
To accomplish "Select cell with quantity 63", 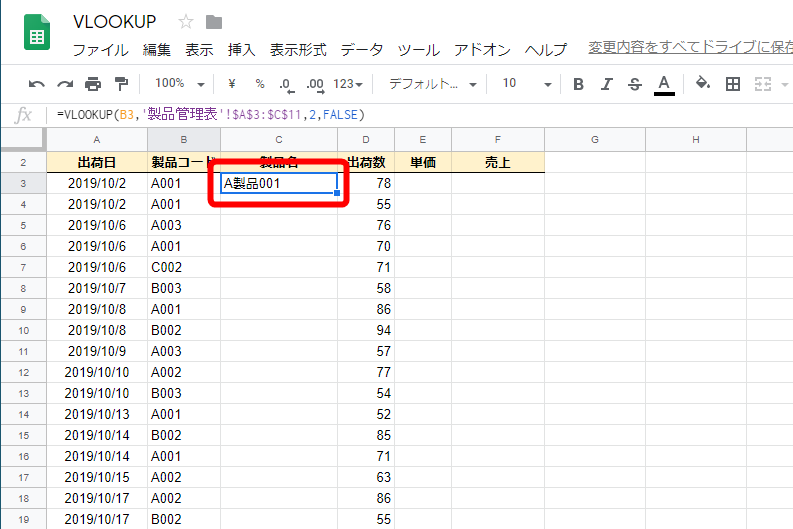I will [x=366, y=477].
